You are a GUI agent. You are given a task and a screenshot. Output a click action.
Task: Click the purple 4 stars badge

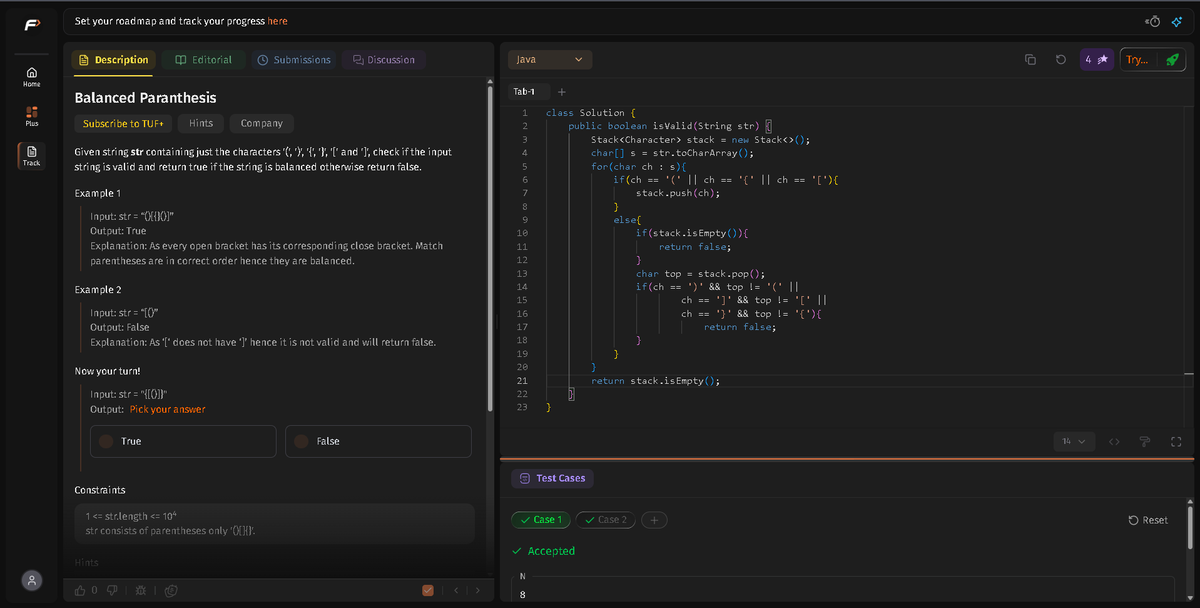tap(1097, 60)
